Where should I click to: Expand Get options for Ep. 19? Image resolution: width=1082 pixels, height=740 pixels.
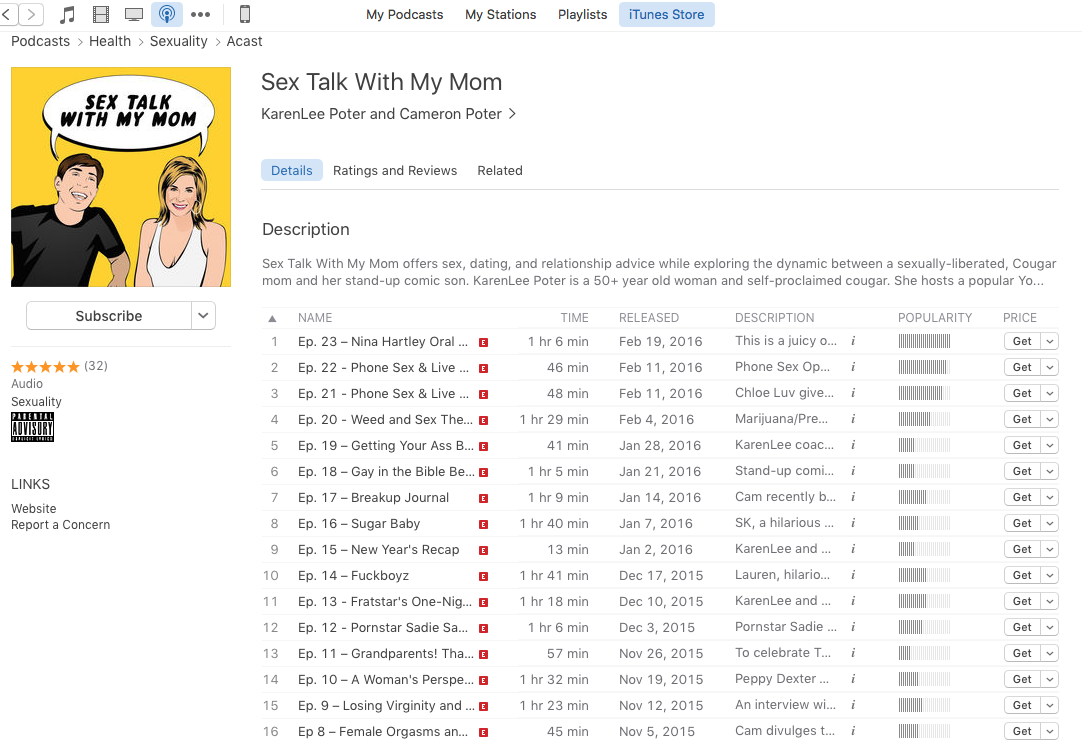(x=1050, y=445)
